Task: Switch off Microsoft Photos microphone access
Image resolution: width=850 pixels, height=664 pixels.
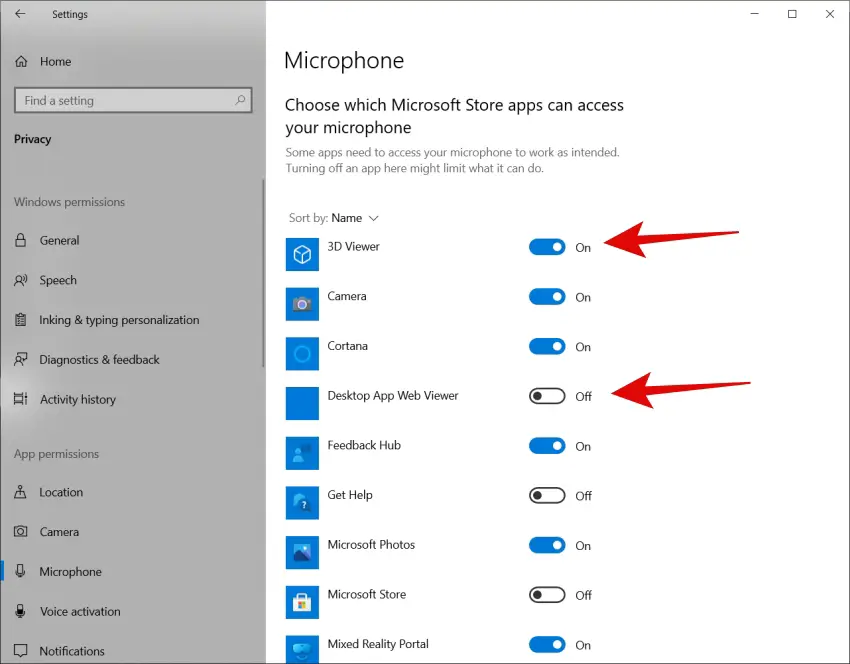Action: [547, 545]
